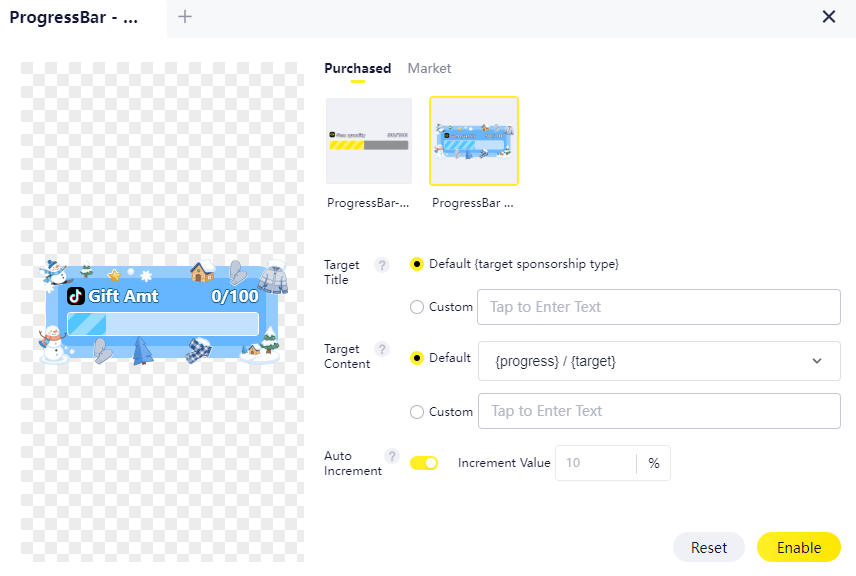856x576 pixels.
Task: Switch to the Purchased tab
Action: 357,69
